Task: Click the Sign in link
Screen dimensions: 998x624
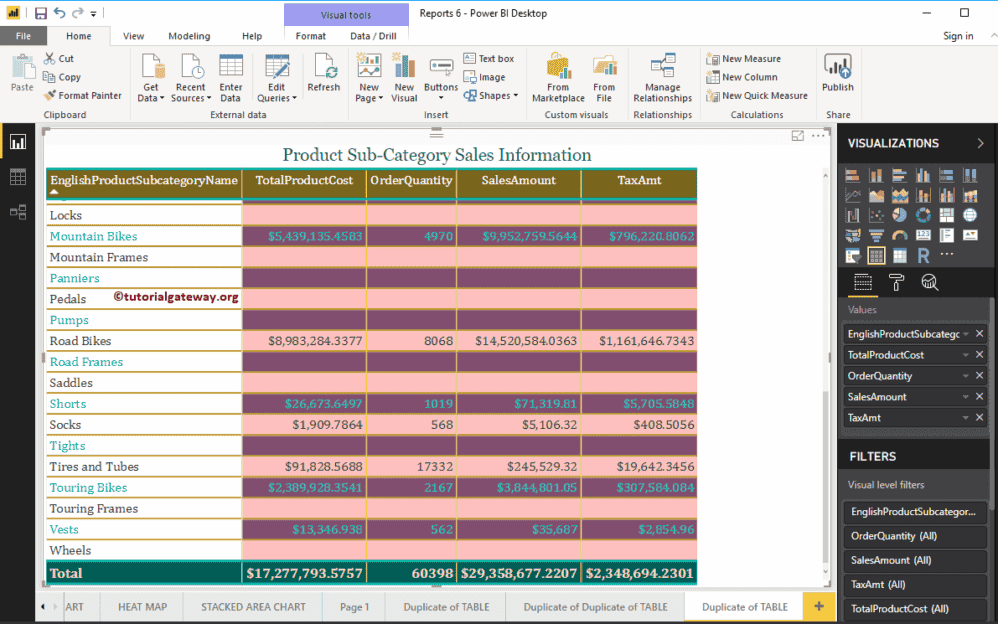Action: [x=958, y=35]
